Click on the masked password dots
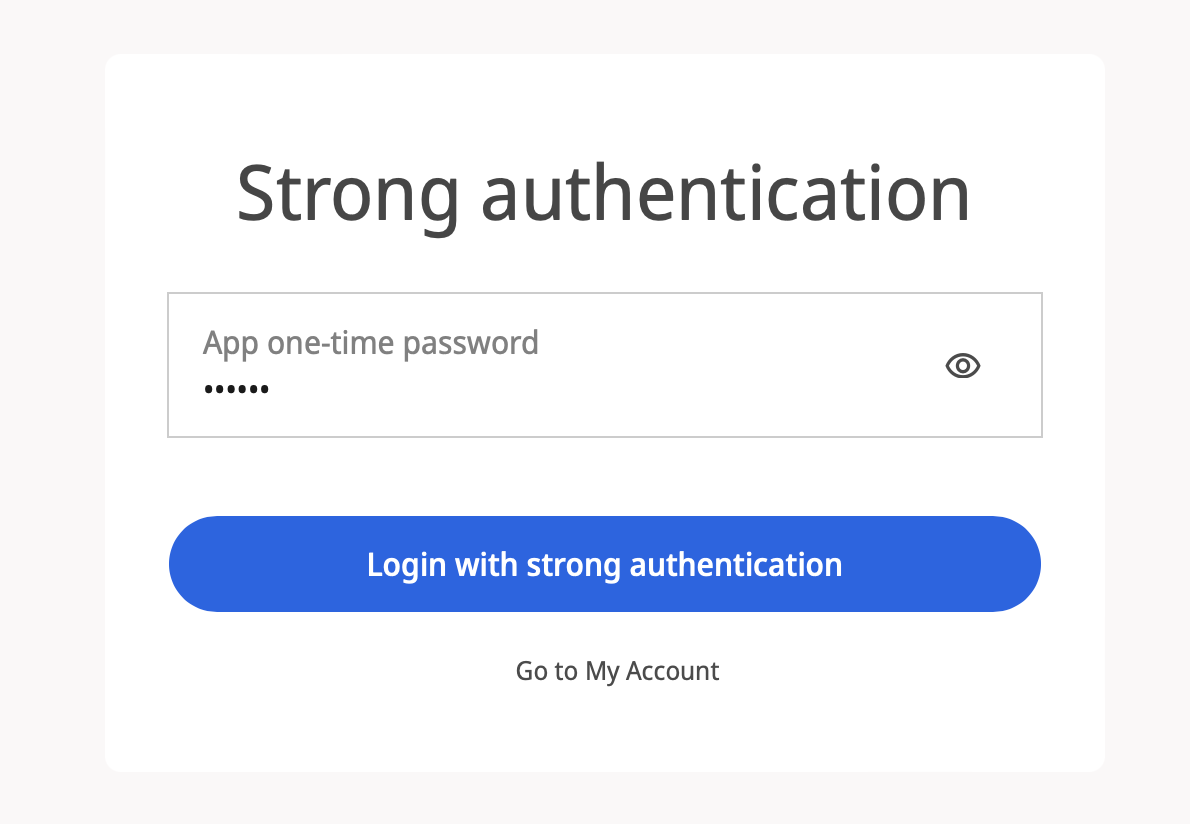1190x824 pixels. (x=236, y=388)
